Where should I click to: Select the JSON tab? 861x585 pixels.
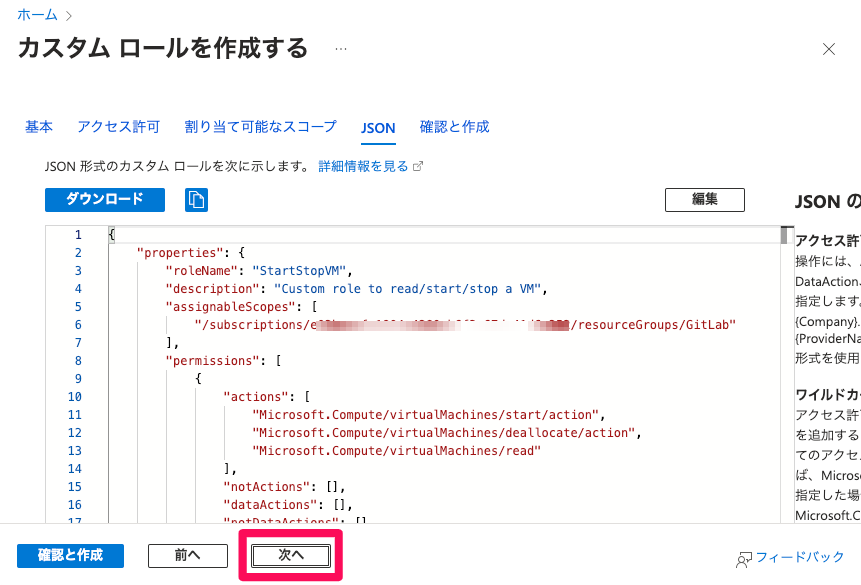coord(378,128)
